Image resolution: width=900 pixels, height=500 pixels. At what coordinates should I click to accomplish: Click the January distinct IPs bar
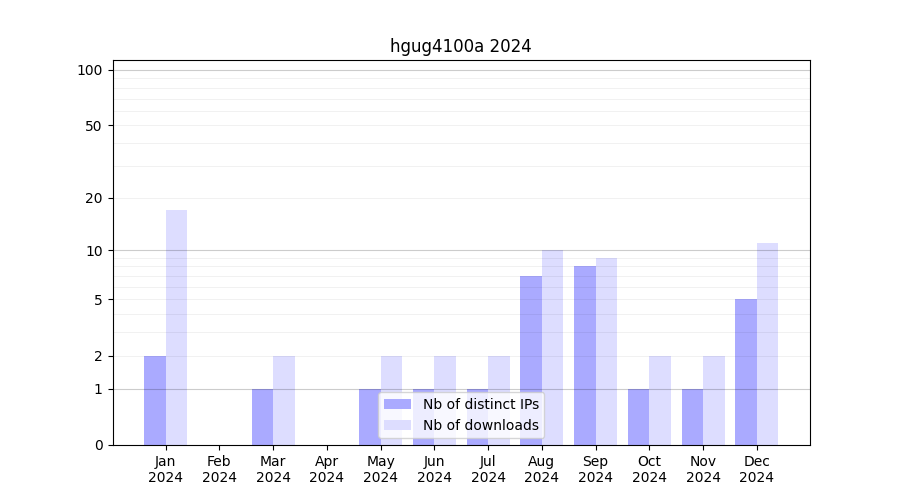click(x=155, y=400)
